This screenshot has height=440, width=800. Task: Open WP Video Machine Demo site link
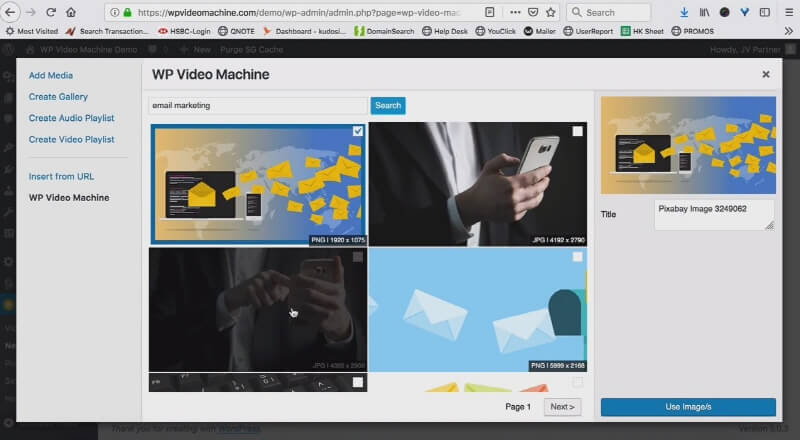click(82, 50)
